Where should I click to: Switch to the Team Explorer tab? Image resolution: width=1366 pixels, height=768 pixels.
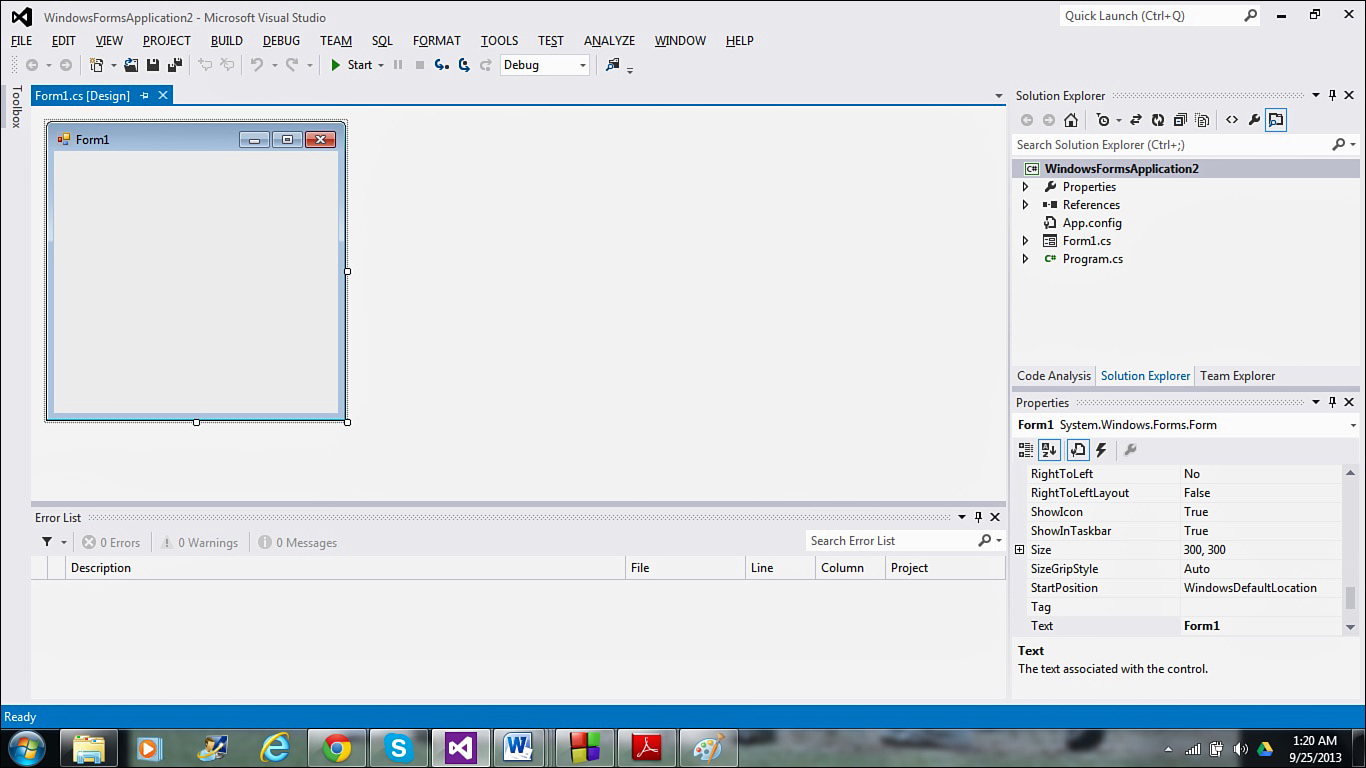(x=1237, y=376)
